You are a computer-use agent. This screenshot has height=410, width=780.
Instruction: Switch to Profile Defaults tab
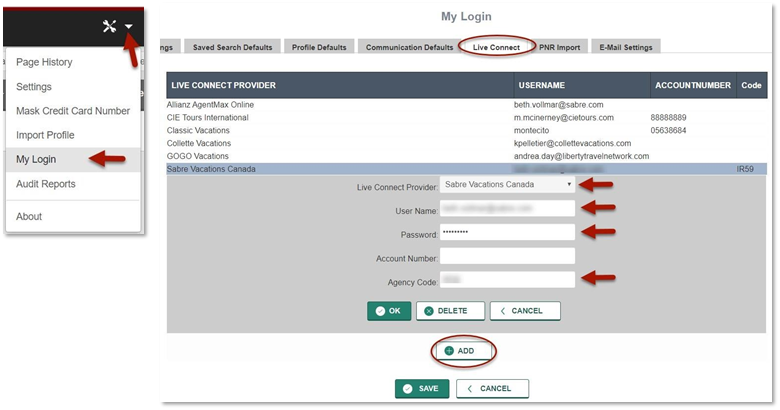pyautogui.click(x=319, y=47)
